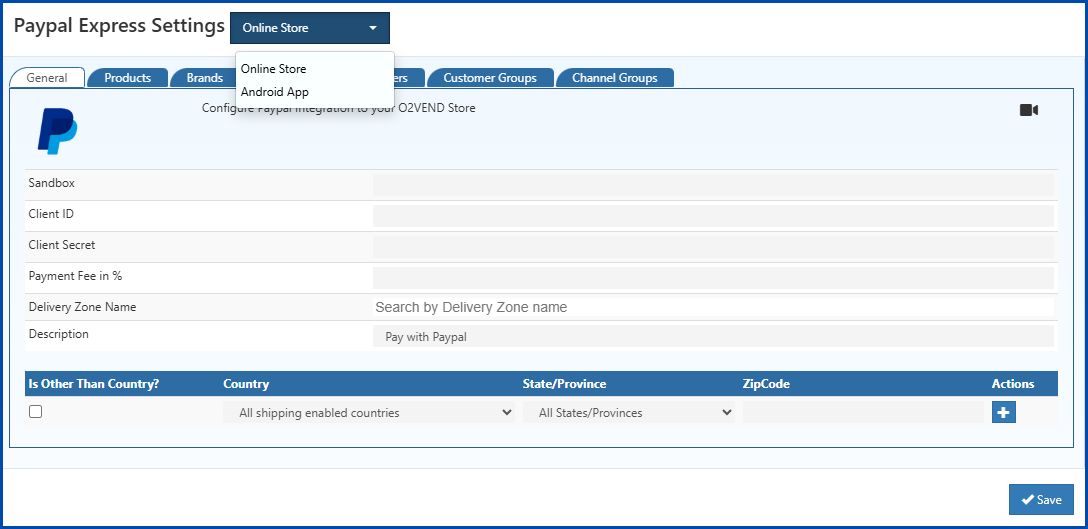The image size is (1088, 529).
Task: Focus the Search by Delivery Zone name box
Action: (713, 307)
